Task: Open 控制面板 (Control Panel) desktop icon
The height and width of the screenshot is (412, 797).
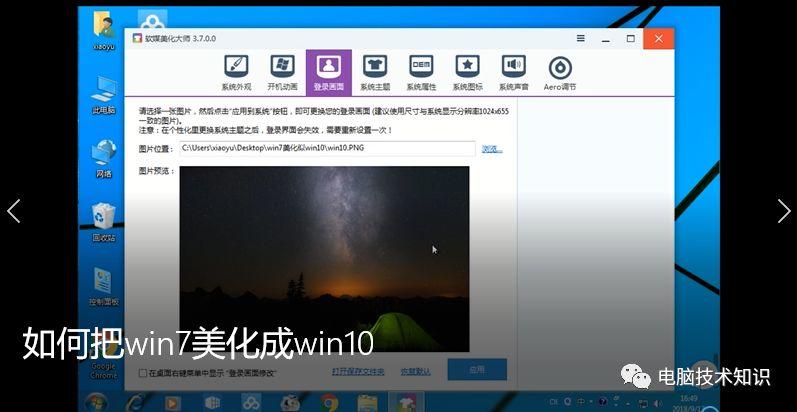Action: [104, 287]
